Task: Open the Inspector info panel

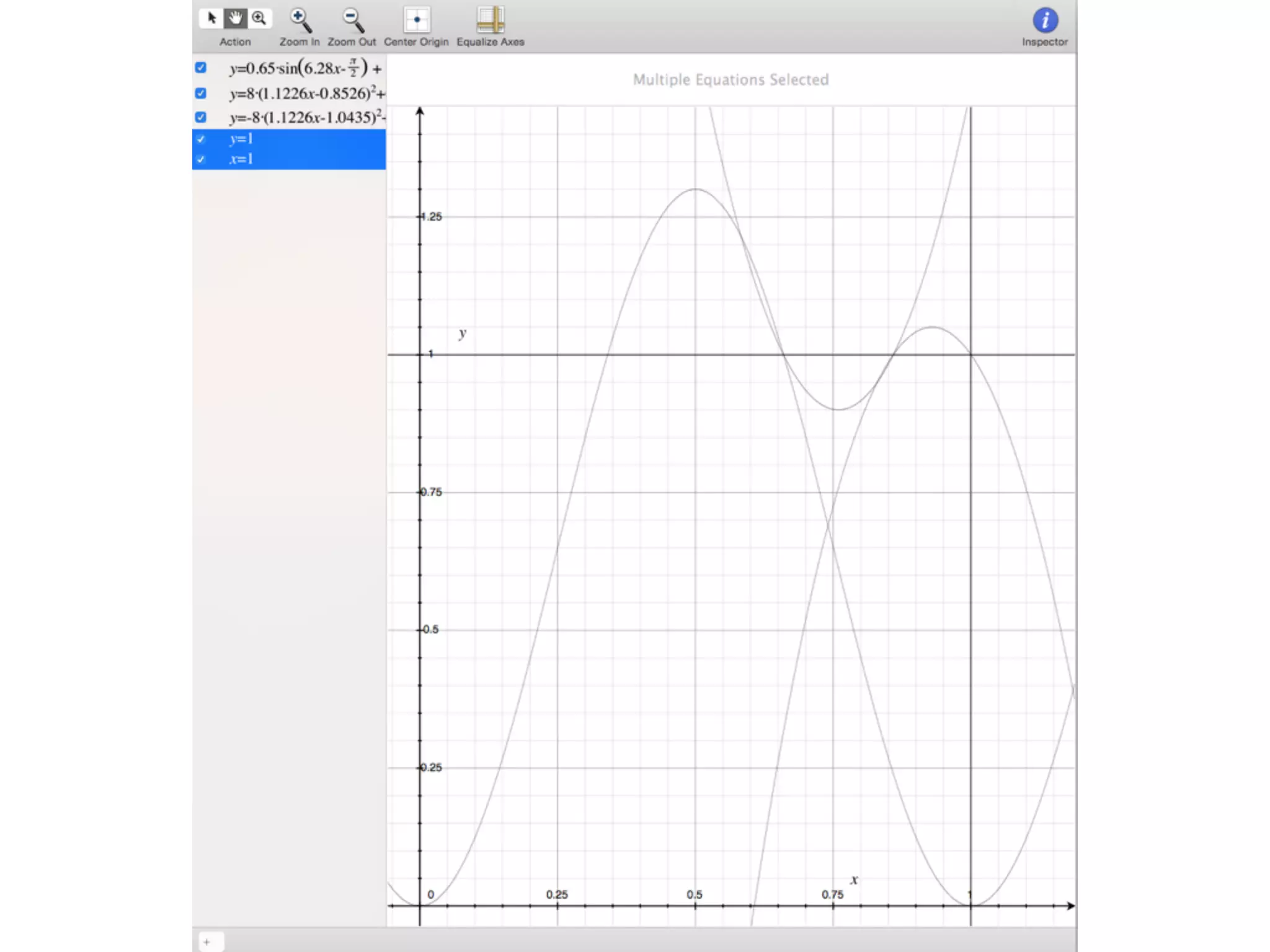Action: (1045, 20)
